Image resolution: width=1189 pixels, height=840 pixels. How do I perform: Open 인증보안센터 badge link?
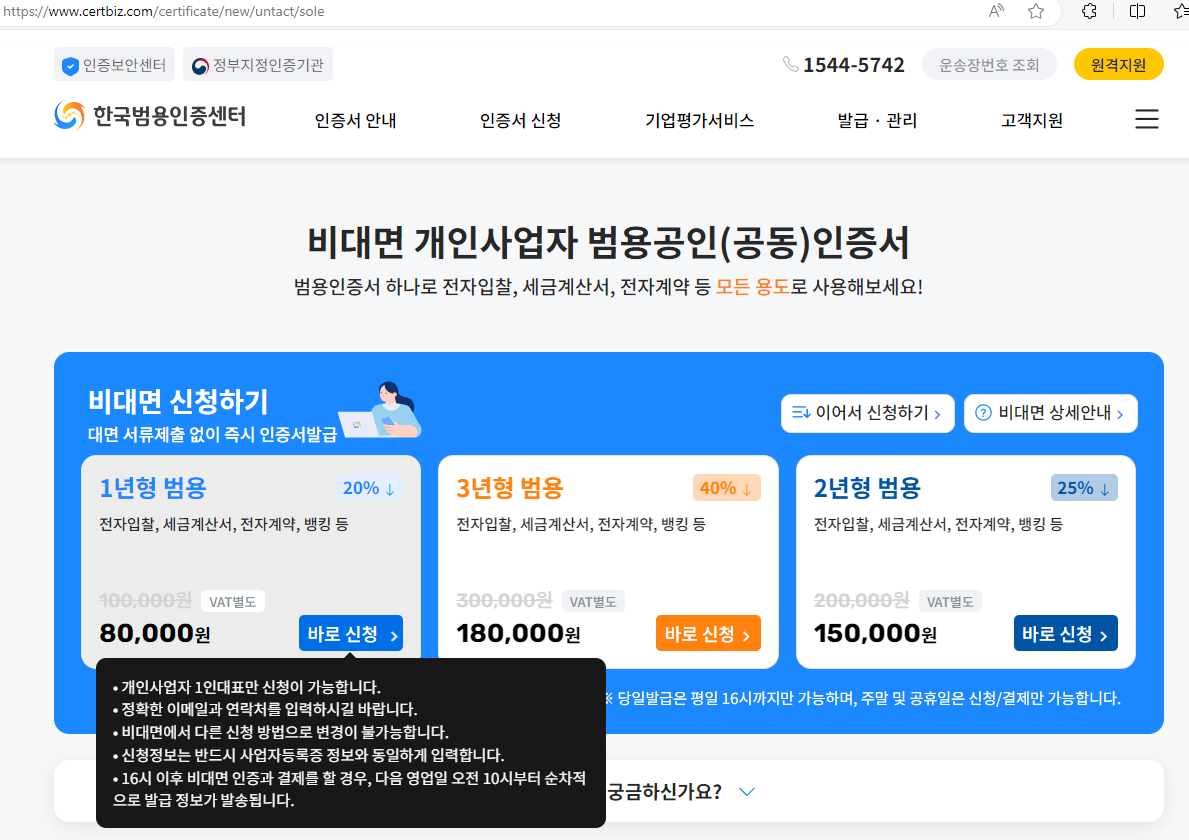click(115, 64)
